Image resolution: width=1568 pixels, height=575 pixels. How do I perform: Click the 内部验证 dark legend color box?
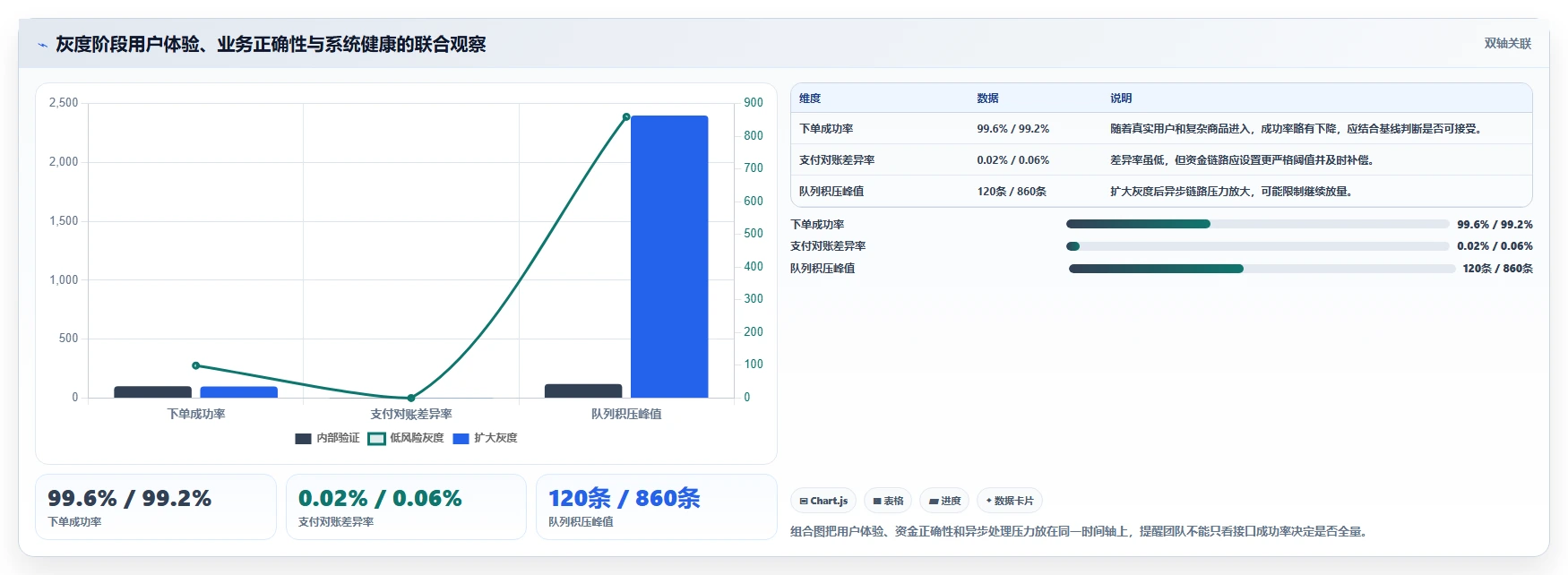303,438
